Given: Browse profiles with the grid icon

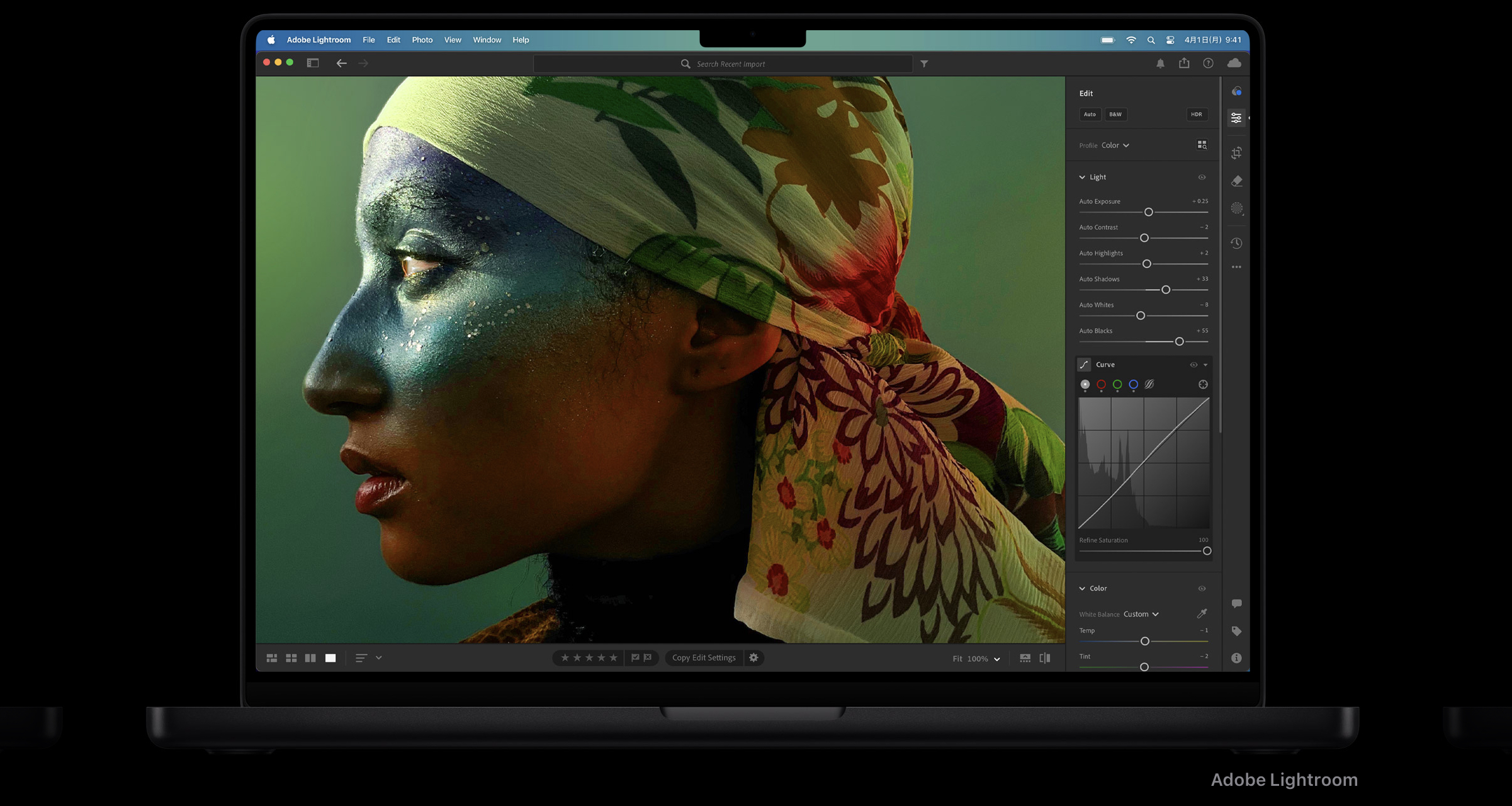Looking at the screenshot, I should 1202,145.
